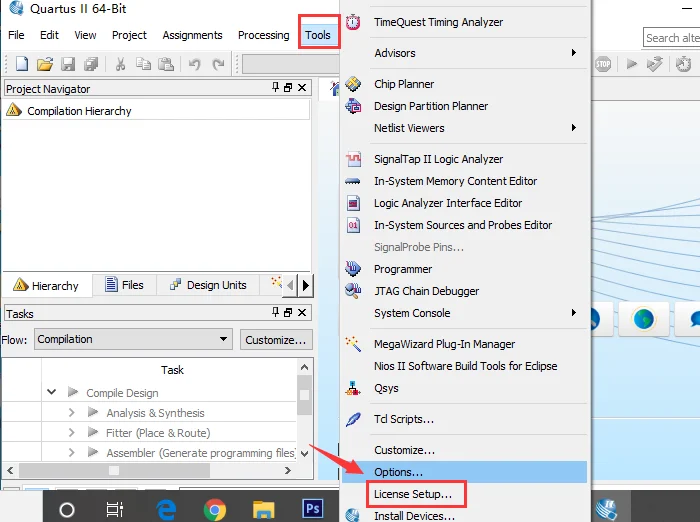Expand the Fitter (Place & Route) task

click(71, 432)
